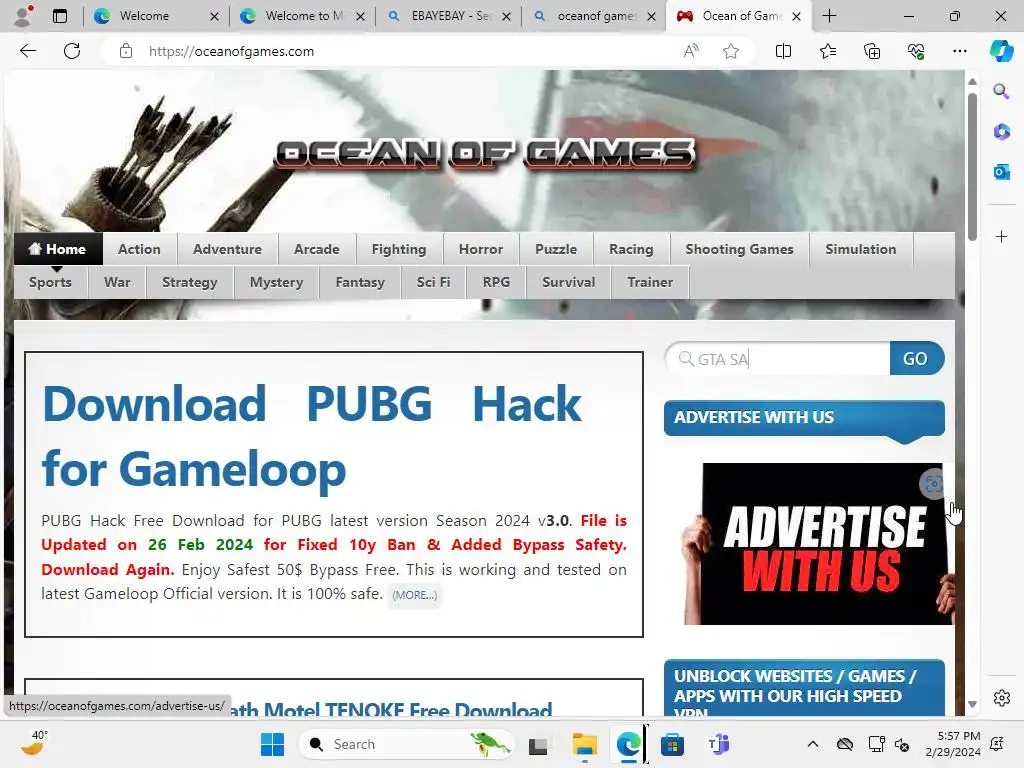Show hidden system tray icons
Screen dimensions: 1024x768
[x=812, y=744]
